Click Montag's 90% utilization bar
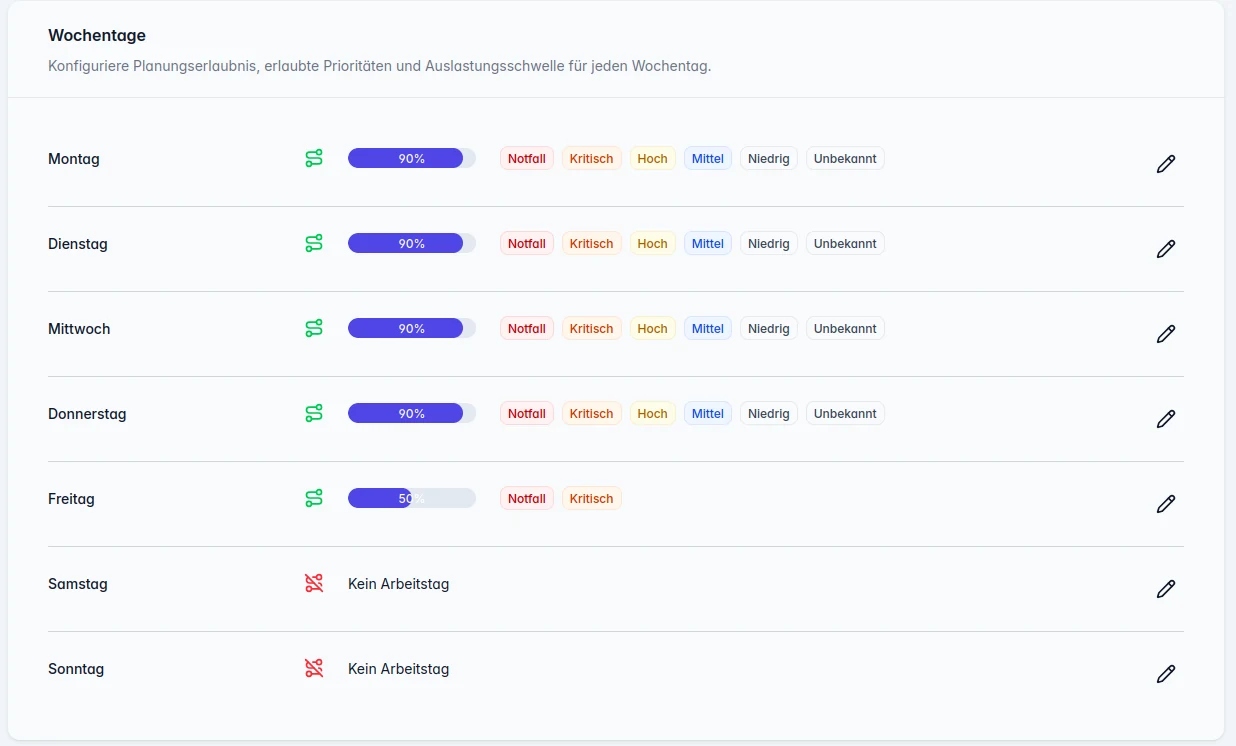 click(412, 158)
